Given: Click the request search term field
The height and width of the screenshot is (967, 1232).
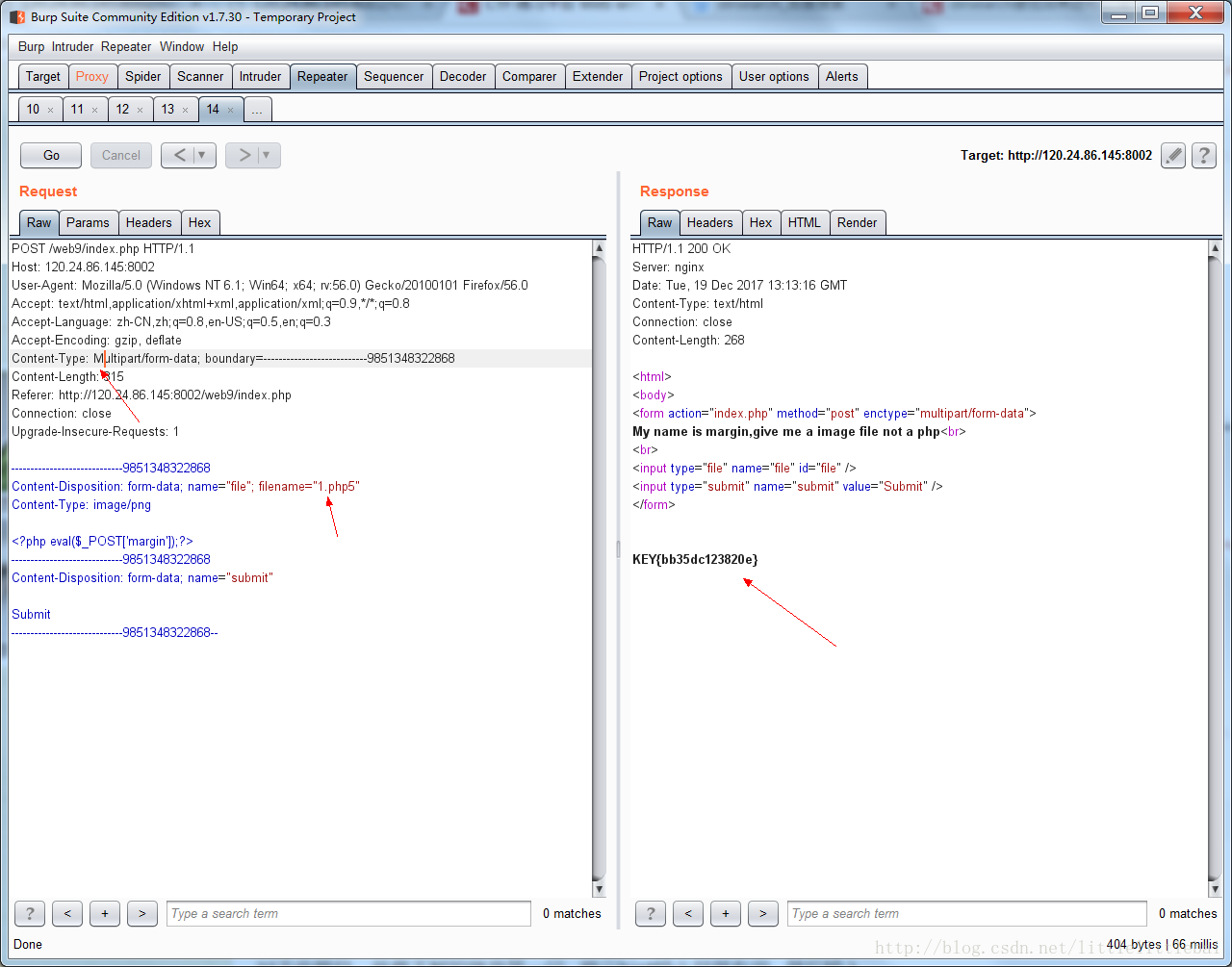Looking at the screenshot, I should (348, 913).
